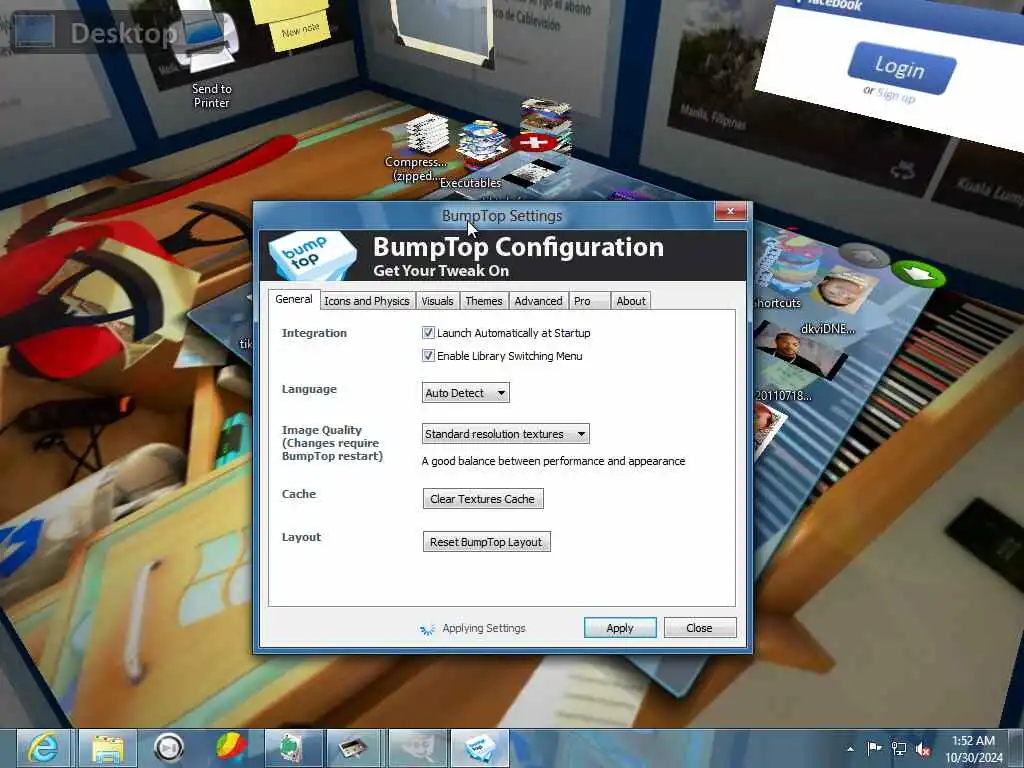Screen dimensions: 1024x768
Task: Click the Close button in settings dialog
Action: point(699,628)
